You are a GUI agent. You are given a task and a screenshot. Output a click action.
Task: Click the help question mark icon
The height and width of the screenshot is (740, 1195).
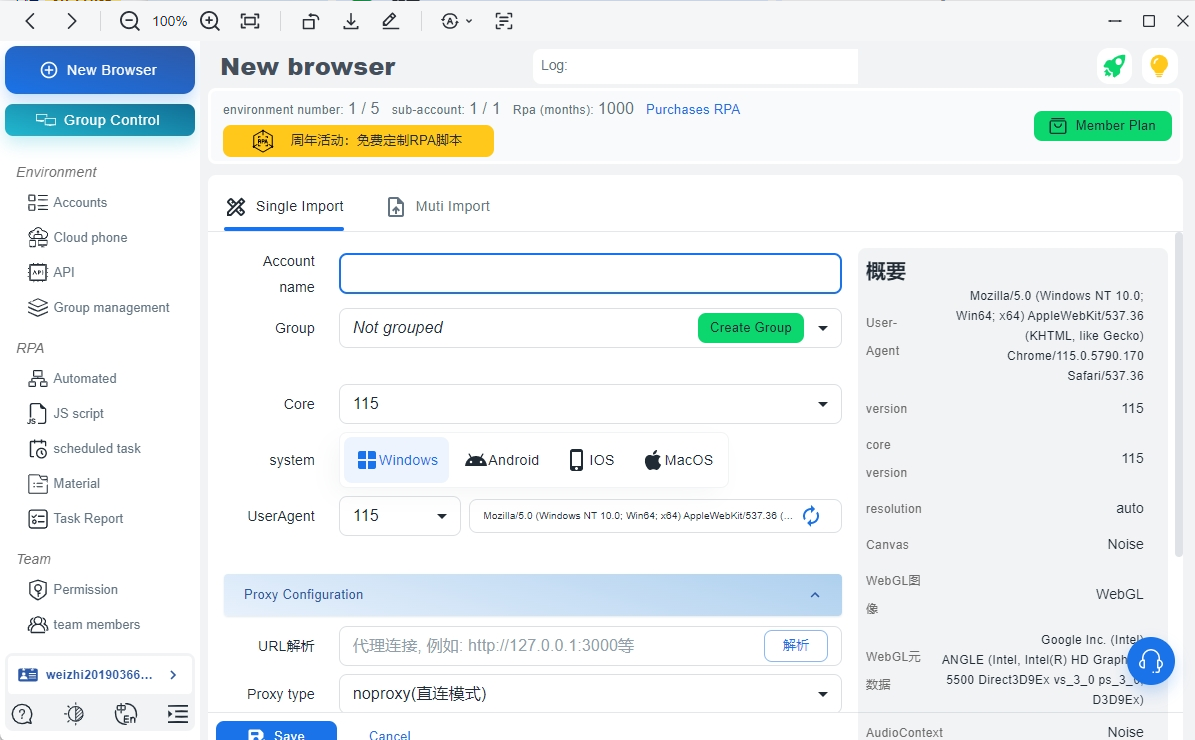22,714
